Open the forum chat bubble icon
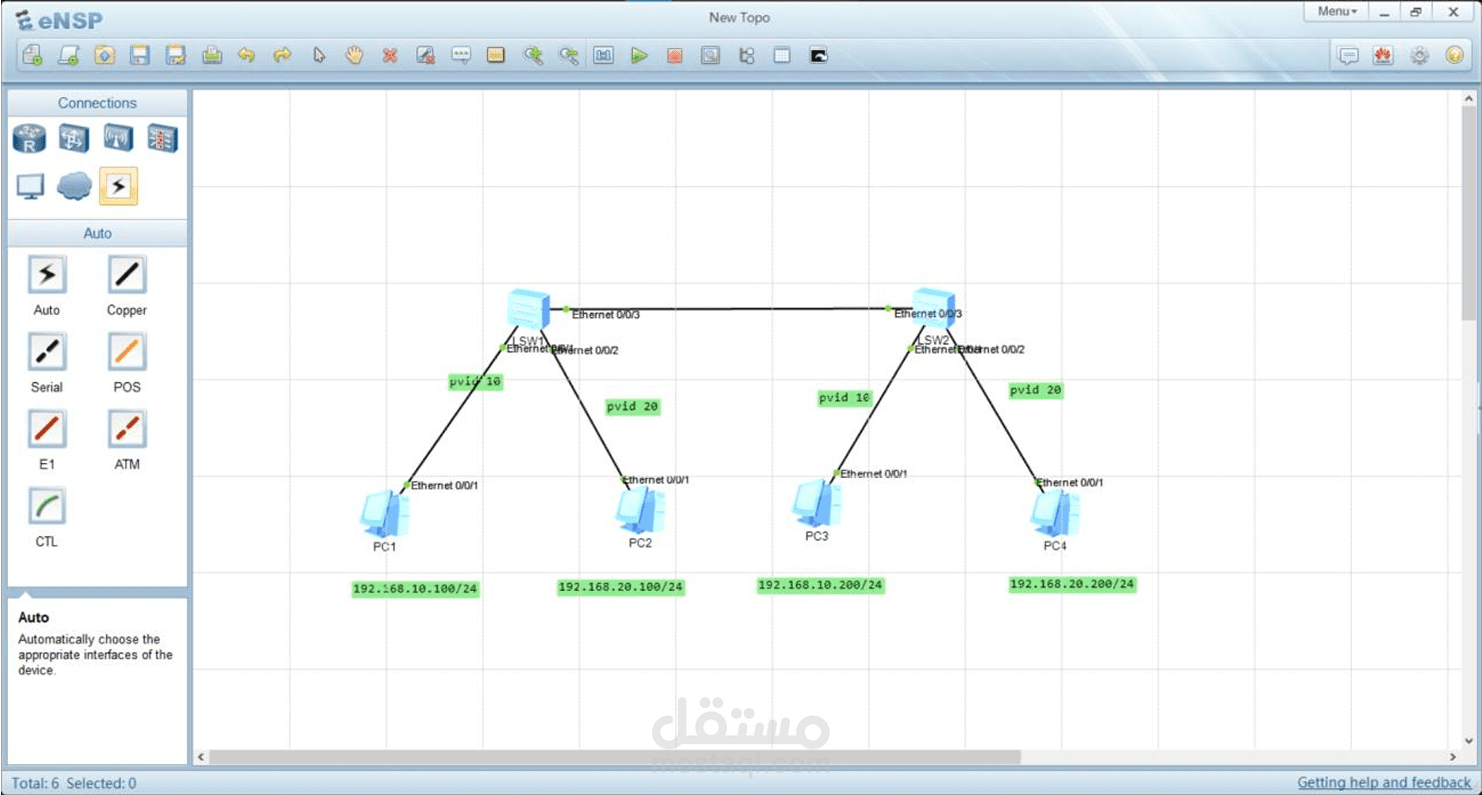Image resolution: width=1482 pixels, height=795 pixels. 1348,56
